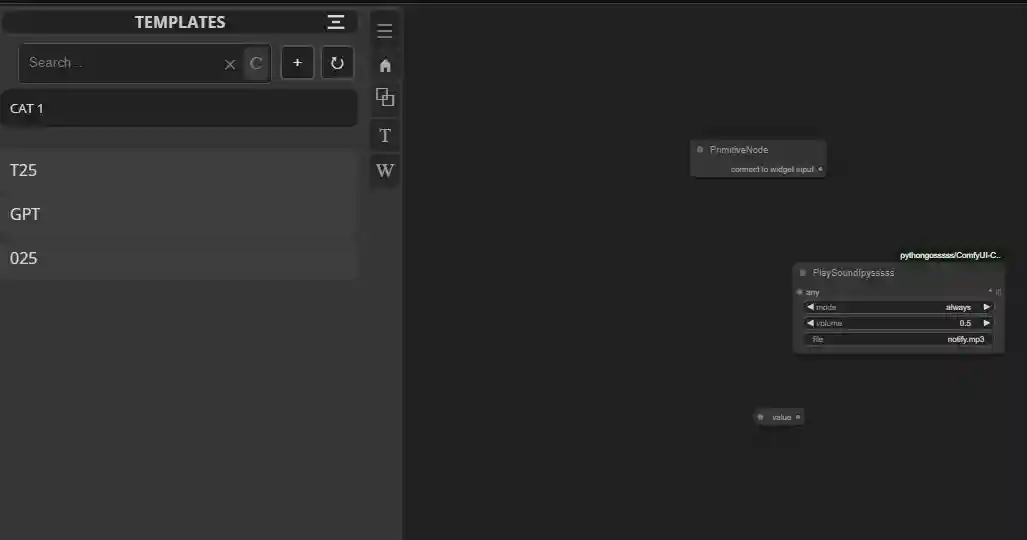Click the 'any' input slot on PlaySound node

[799, 292]
